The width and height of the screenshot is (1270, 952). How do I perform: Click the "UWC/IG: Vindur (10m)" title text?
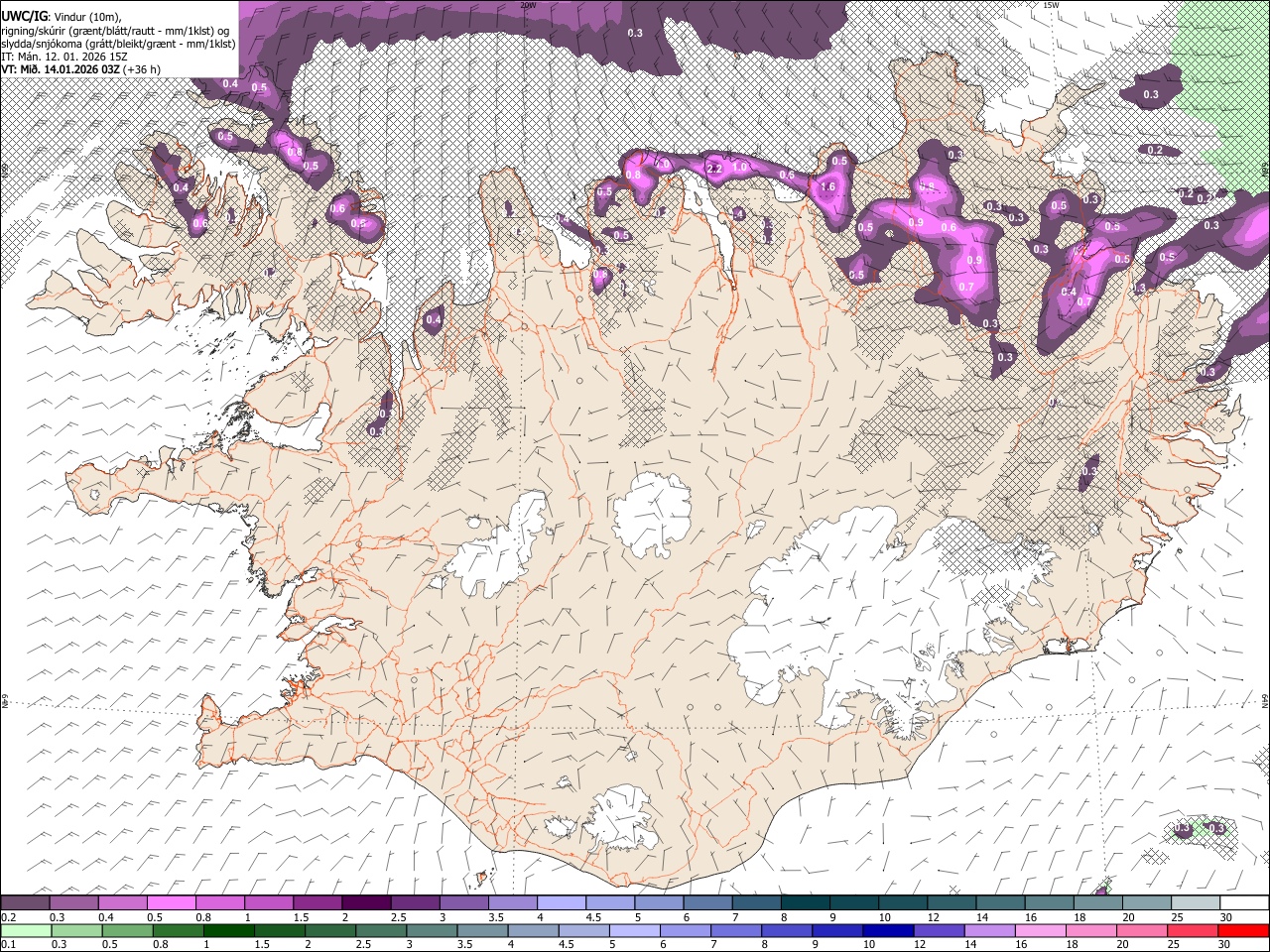pos(61,17)
